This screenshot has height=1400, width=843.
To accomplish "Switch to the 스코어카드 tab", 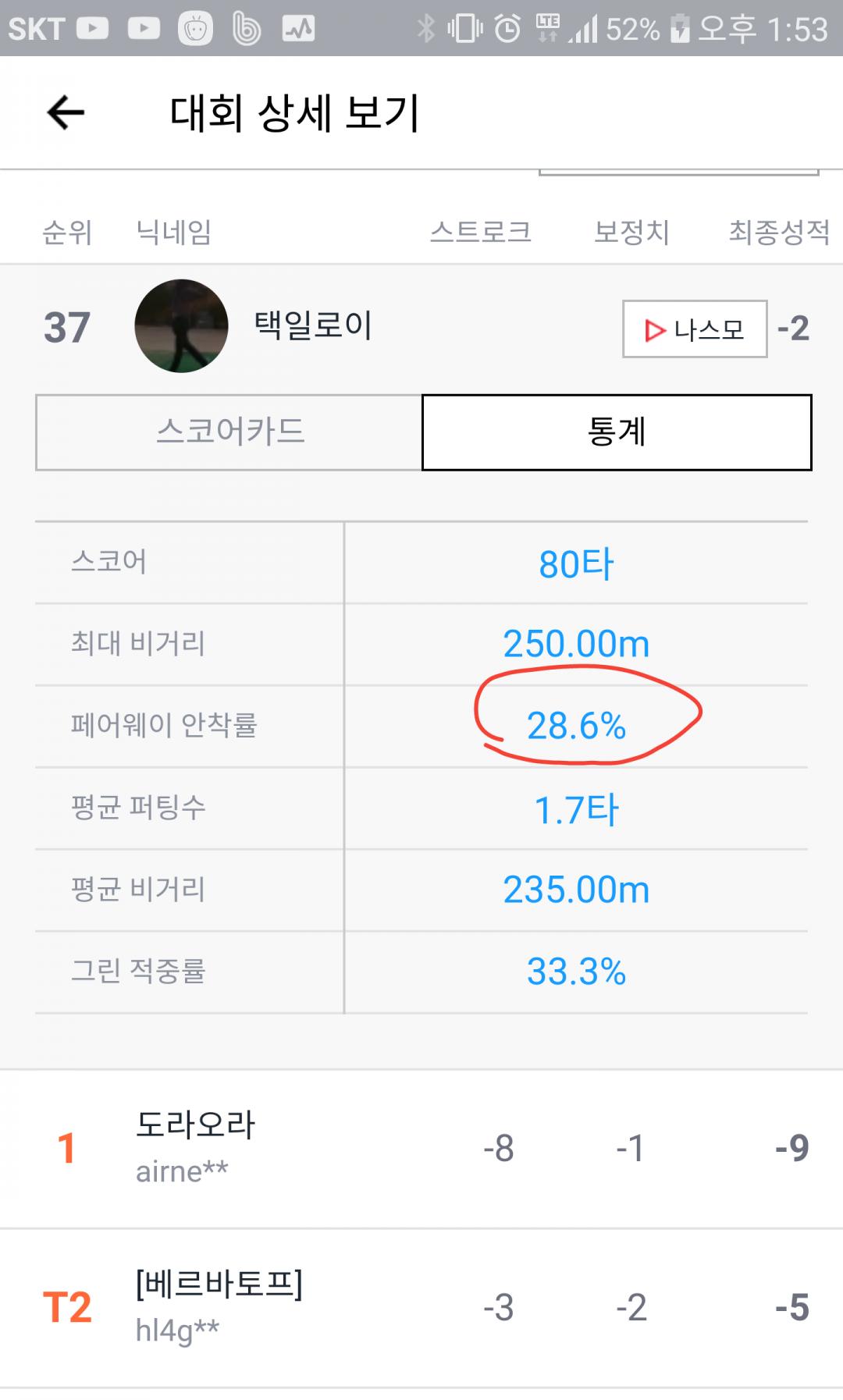I will coord(229,432).
